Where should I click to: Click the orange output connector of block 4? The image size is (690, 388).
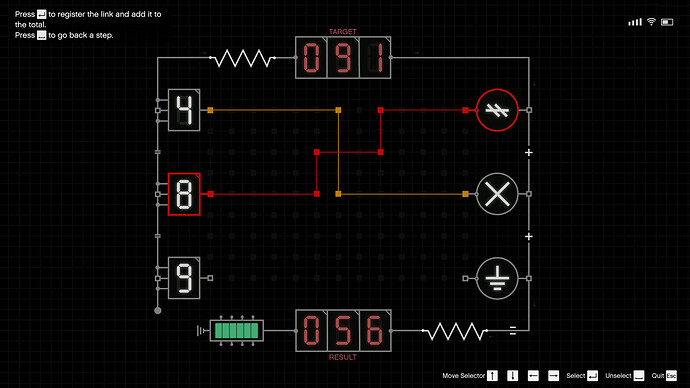[210, 110]
